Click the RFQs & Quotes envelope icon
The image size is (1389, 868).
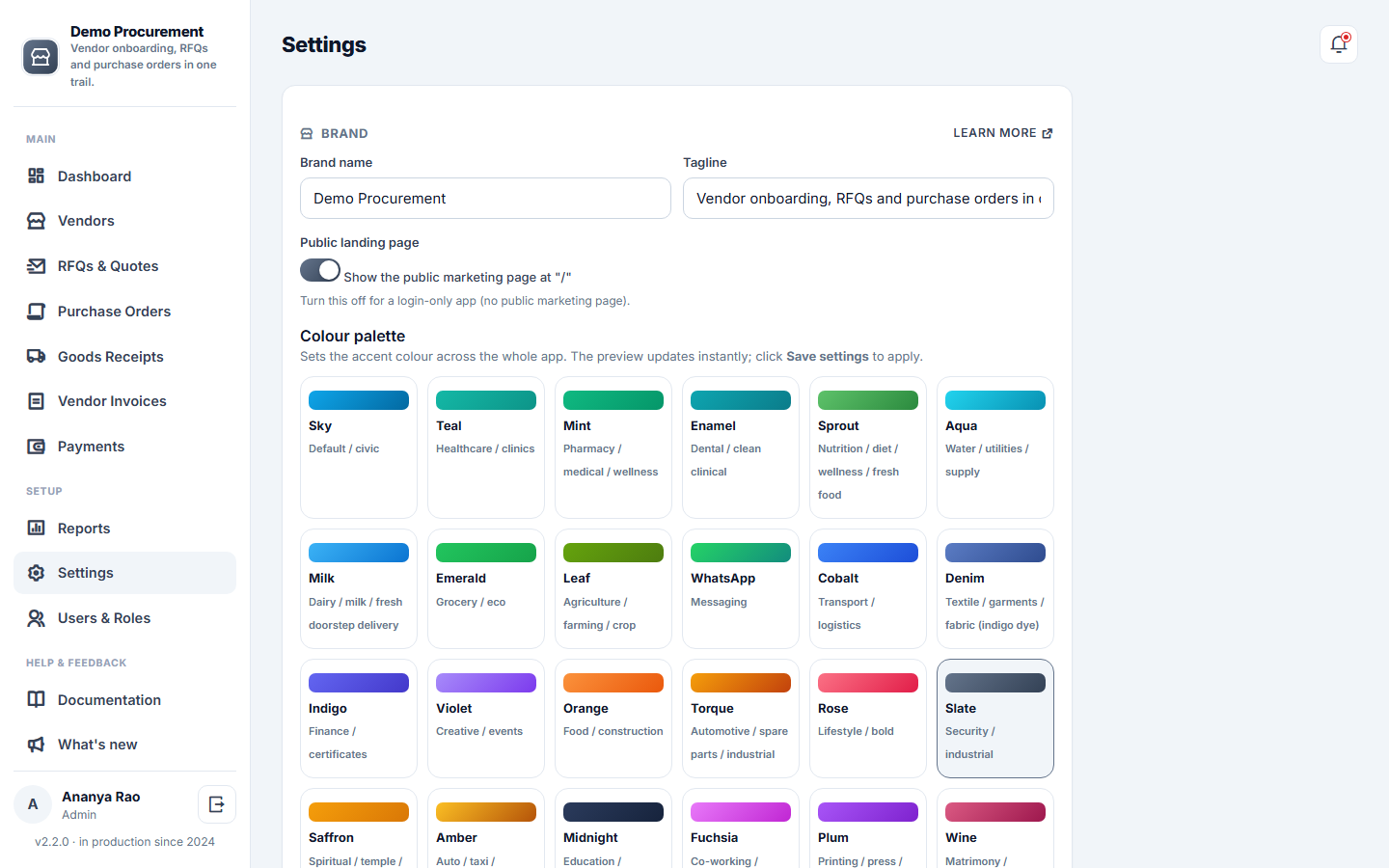pyautogui.click(x=37, y=266)
